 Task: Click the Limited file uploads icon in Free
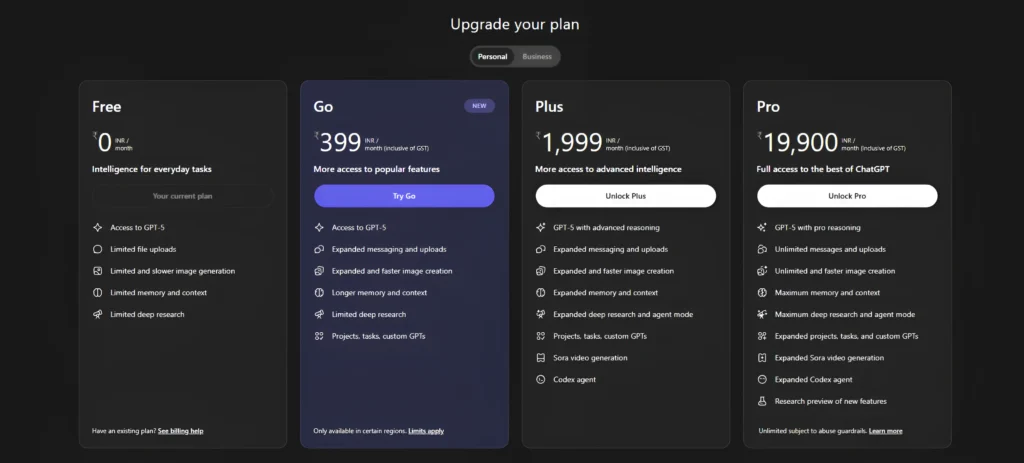click(x=98, y=249)
